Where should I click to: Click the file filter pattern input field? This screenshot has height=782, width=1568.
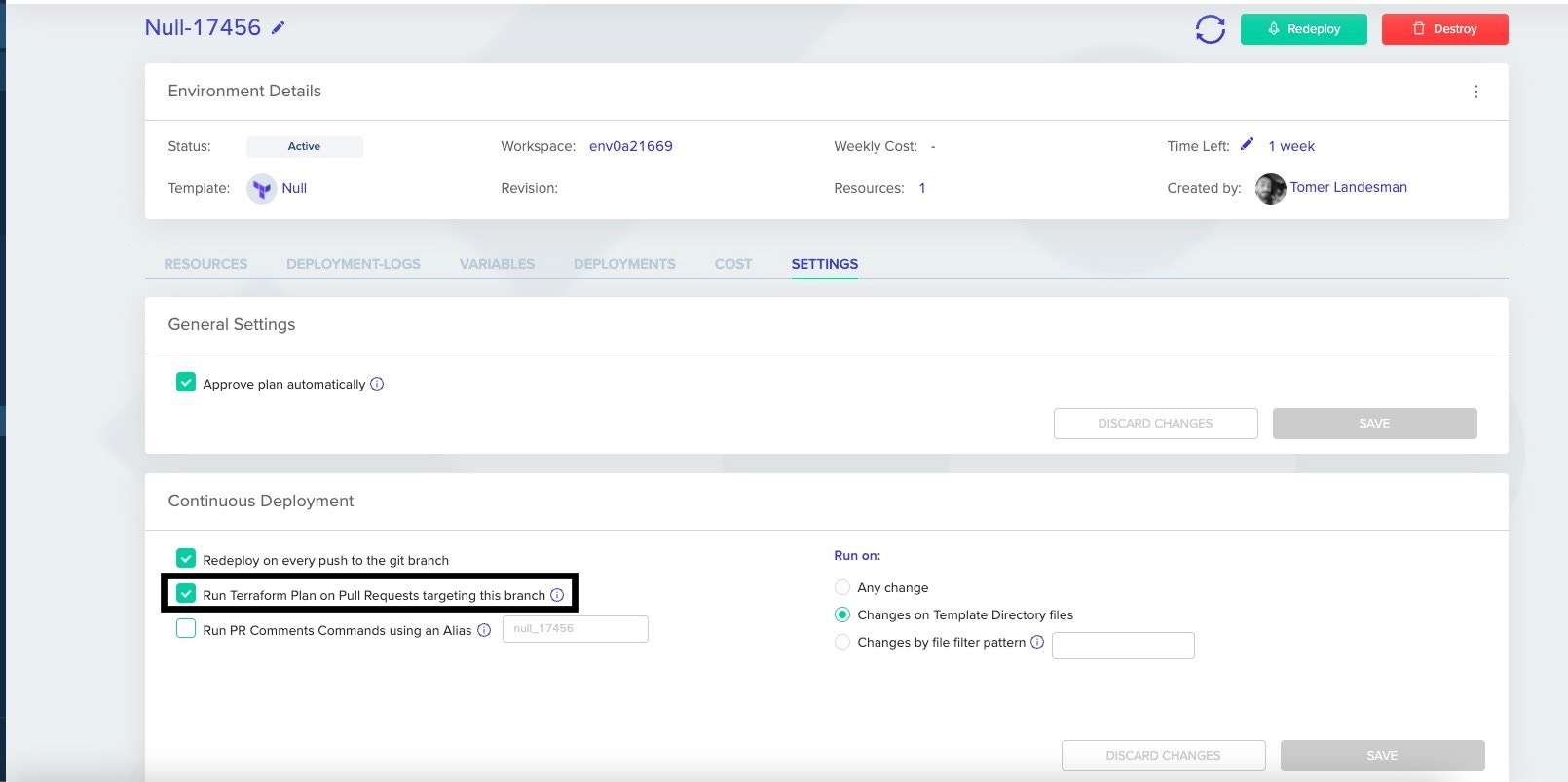pos(1123,646)
